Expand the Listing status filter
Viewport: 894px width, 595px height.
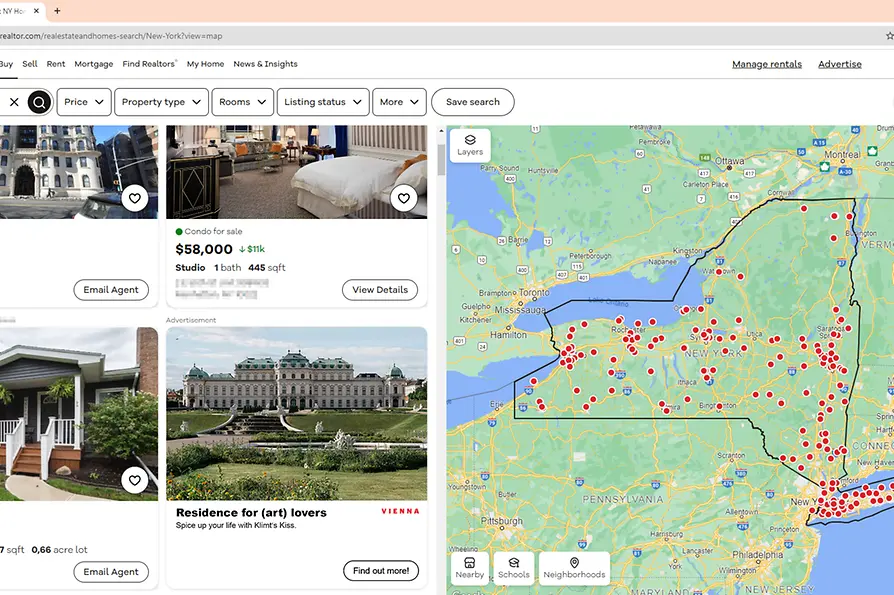click(321, 102)
